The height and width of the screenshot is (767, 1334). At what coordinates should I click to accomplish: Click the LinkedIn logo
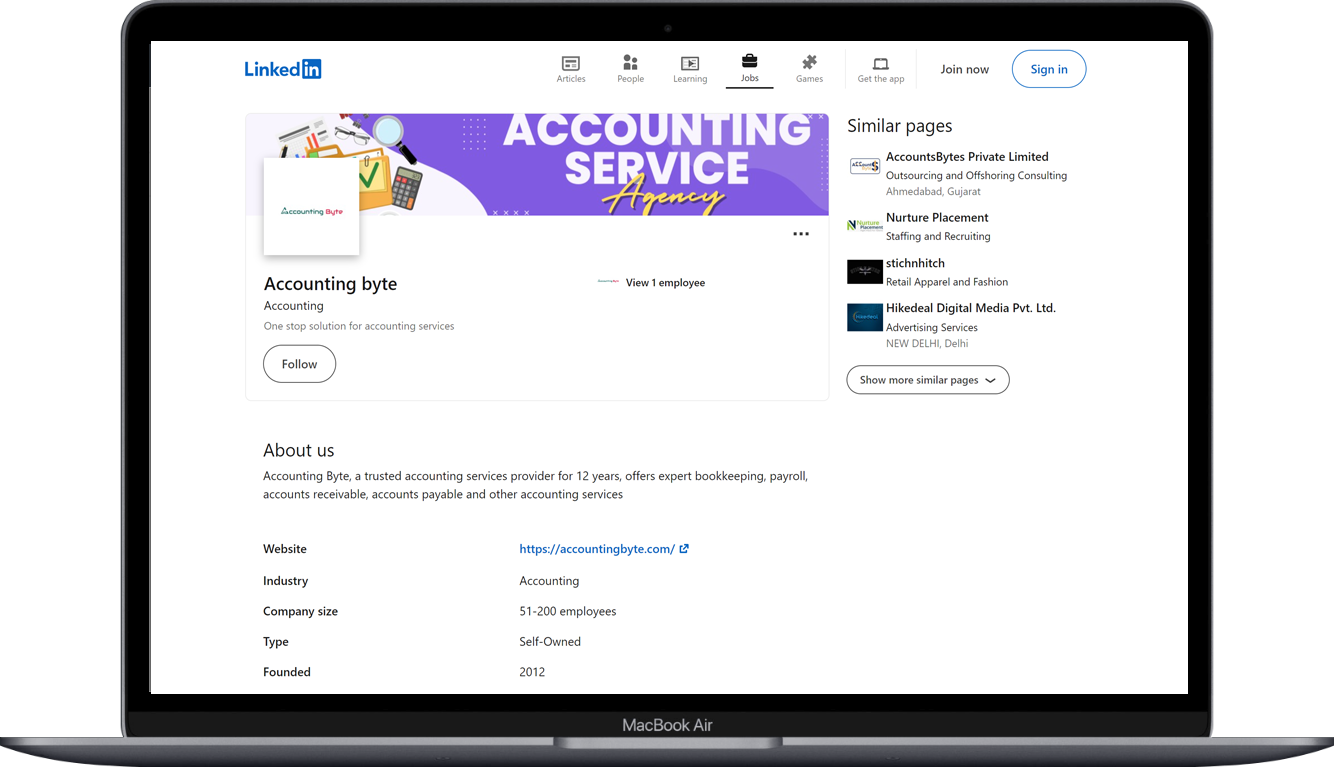pyautogui.click(x=283, y=69)
